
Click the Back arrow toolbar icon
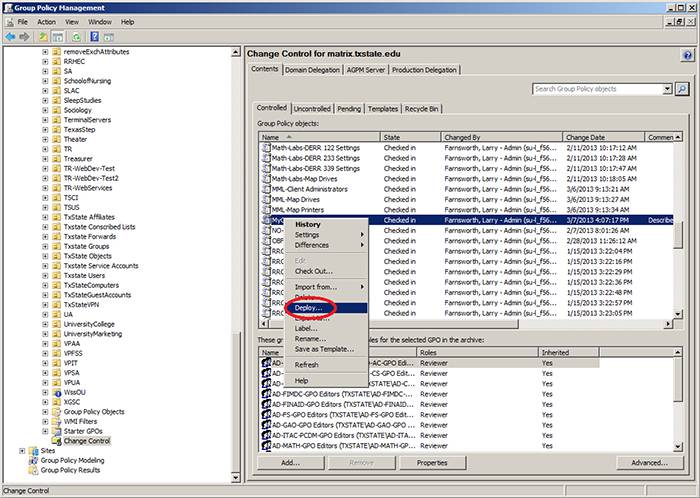click(9, 36)
